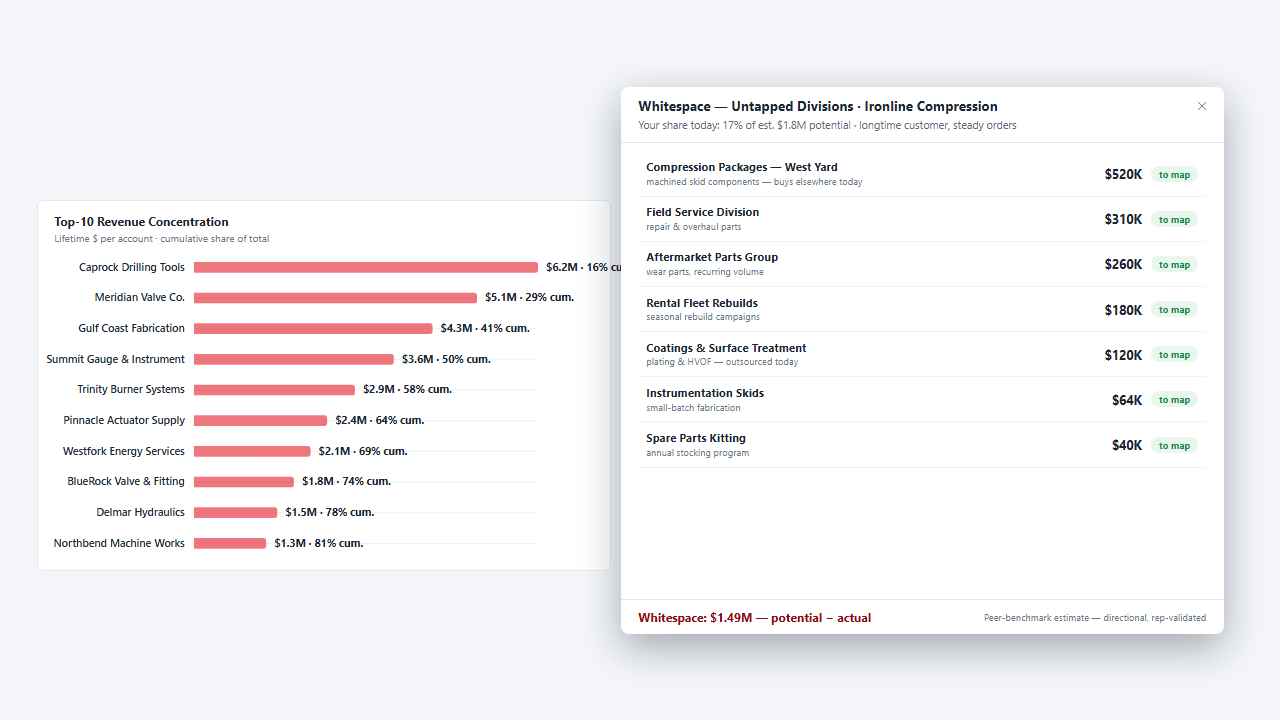Click 'to map' for Coatings & Surface Treatment
Image resolution: width=1280 pixels, height=720 pixels.
(1174, 355)
